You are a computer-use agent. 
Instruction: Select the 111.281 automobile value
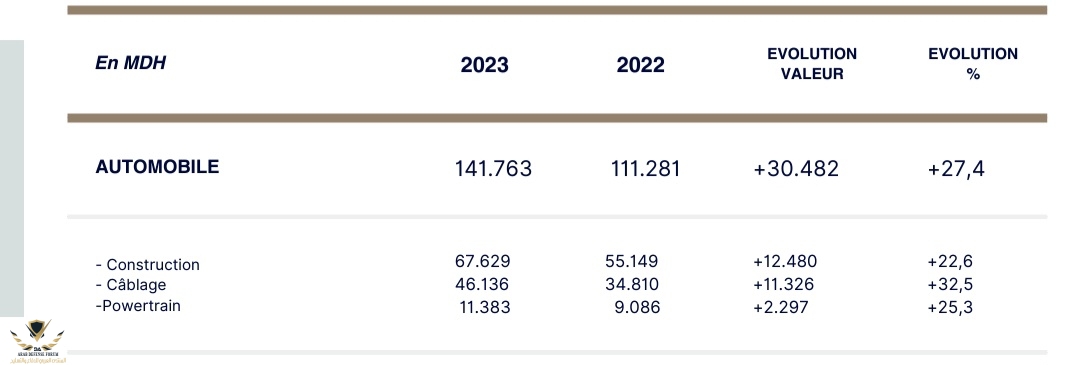point(645,169)
